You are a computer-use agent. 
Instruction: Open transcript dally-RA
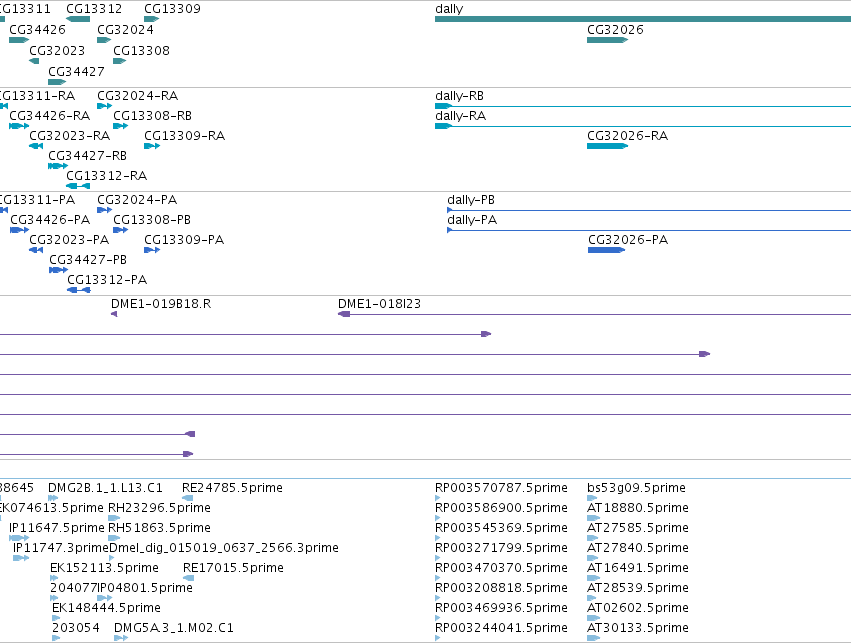(x=643, y=126)
